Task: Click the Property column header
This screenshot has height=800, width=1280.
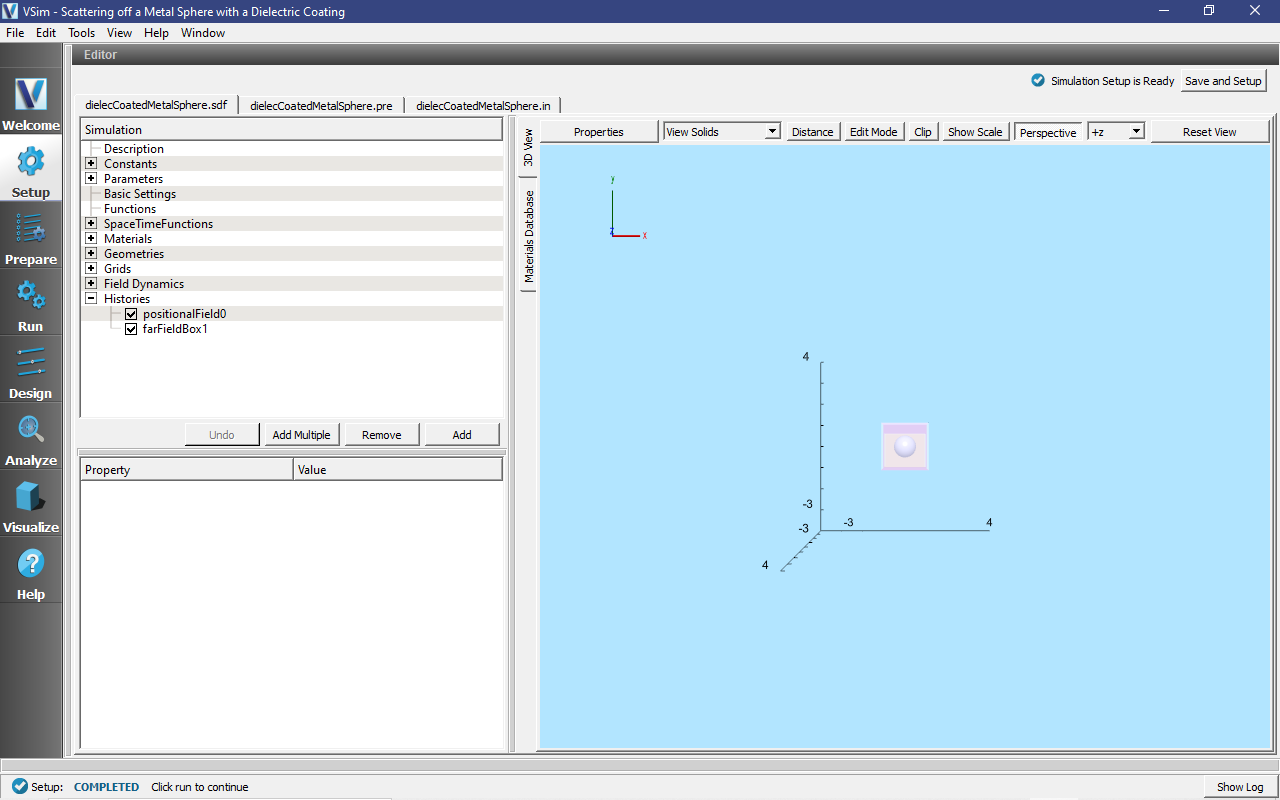Action: tap(187, 470)
